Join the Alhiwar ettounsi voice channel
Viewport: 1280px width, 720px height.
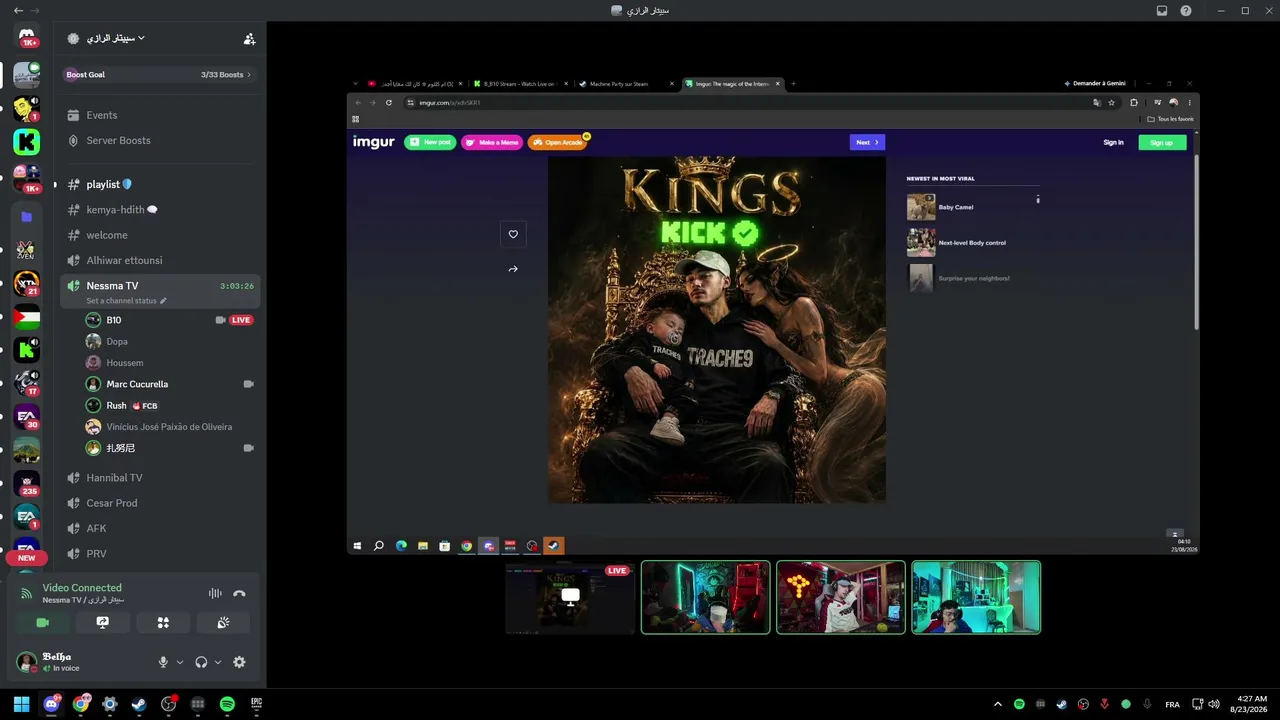click(x=160, y=260)
